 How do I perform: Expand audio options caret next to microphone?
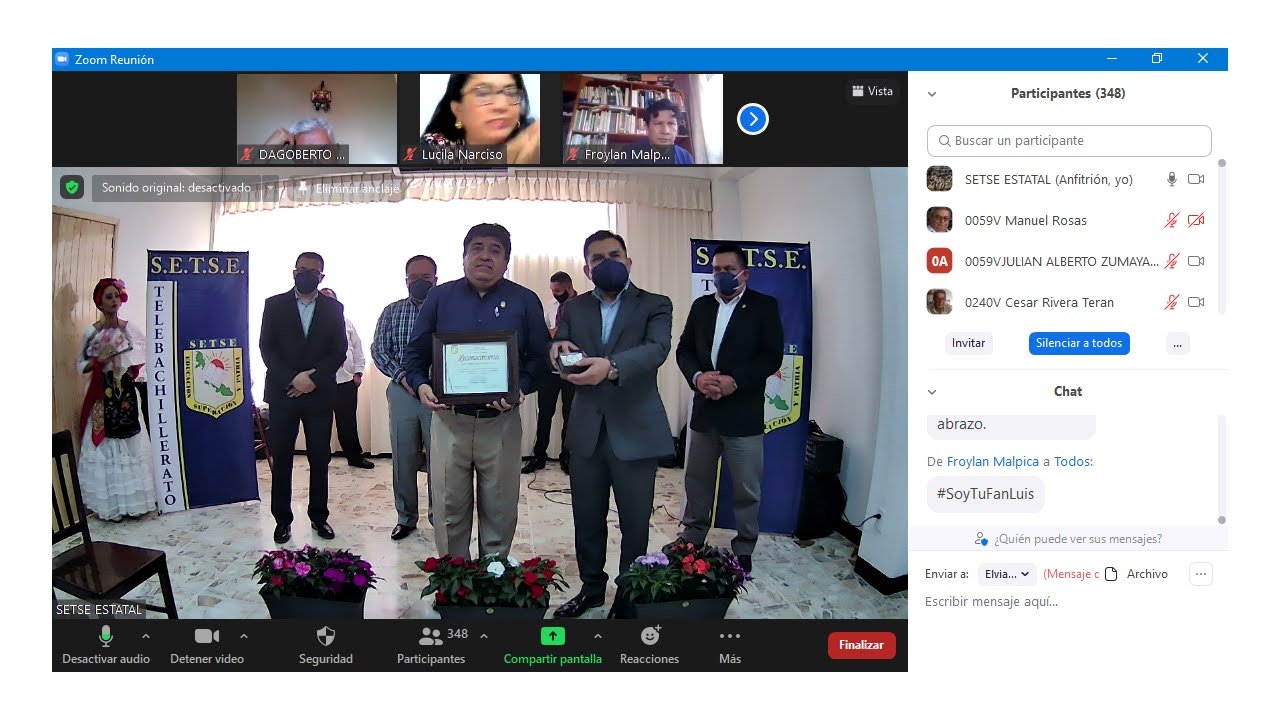pos(146,636)
